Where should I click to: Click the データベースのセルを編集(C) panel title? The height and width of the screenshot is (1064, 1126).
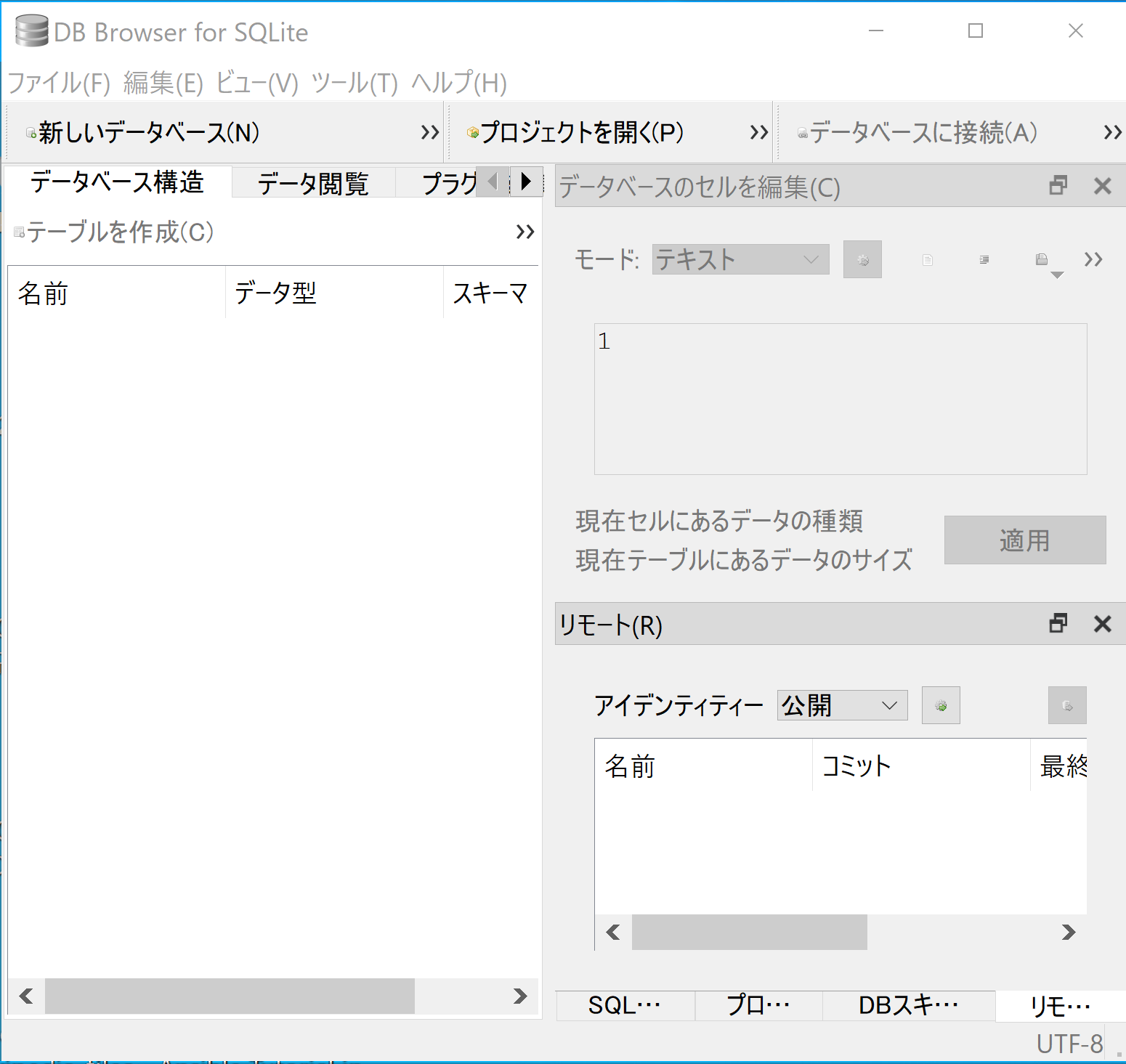point(700,187)
